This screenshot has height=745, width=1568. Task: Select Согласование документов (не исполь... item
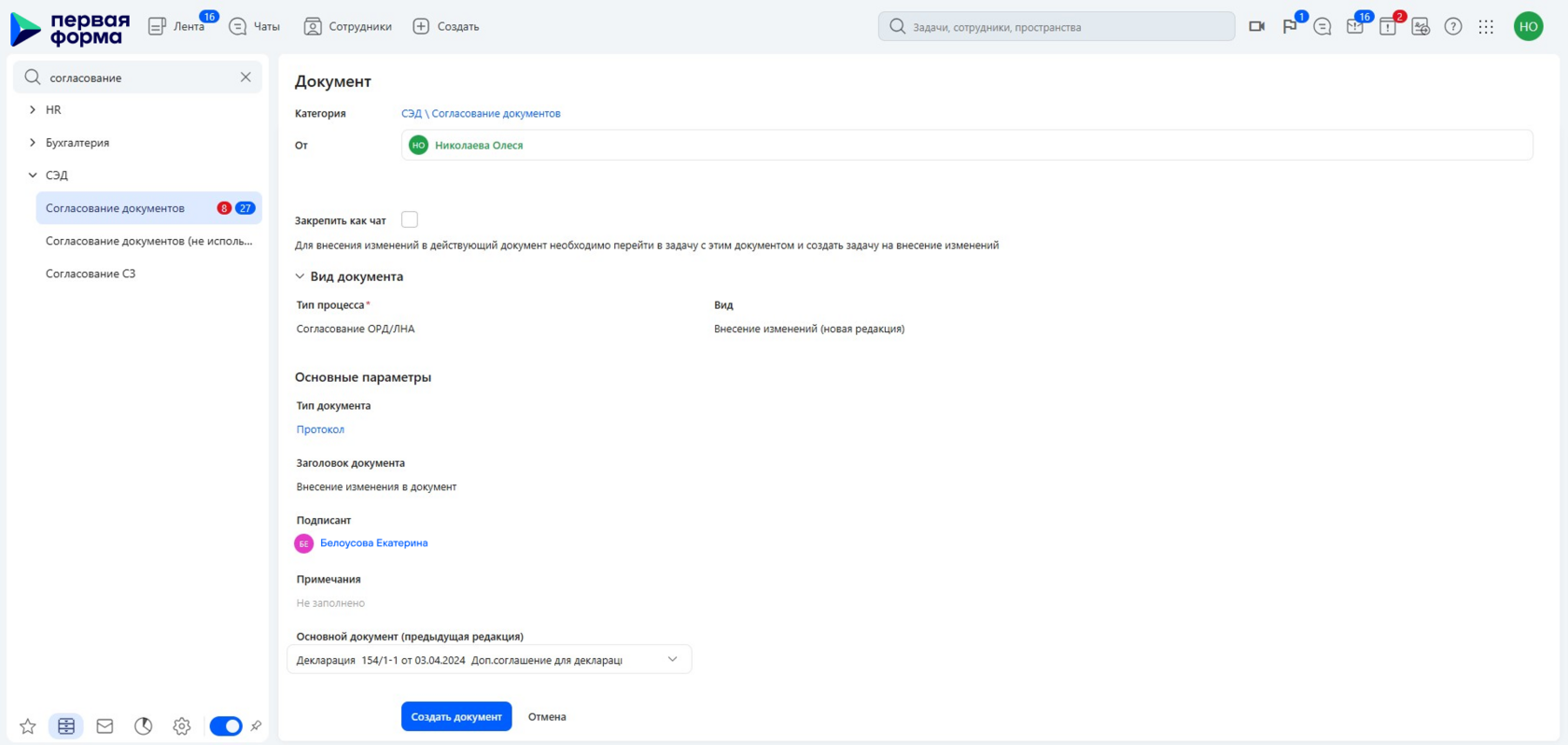[x=149, y=241]
